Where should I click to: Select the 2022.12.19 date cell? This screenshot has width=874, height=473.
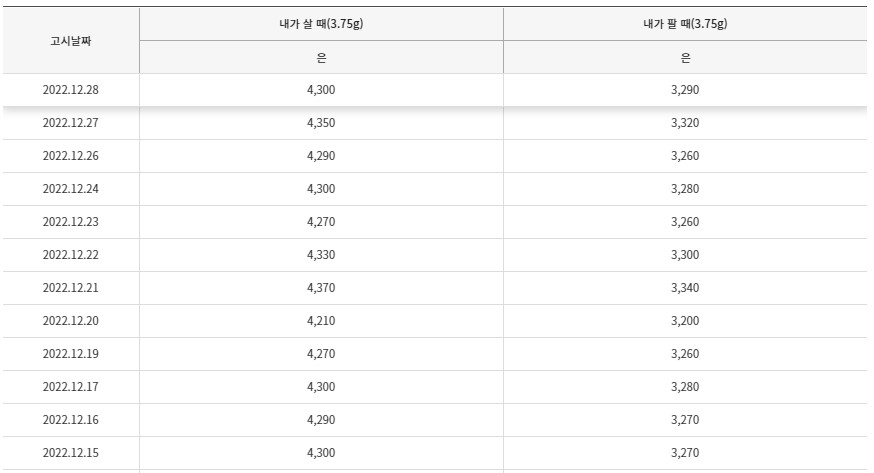pyautogui.click(x=71, y=353)
